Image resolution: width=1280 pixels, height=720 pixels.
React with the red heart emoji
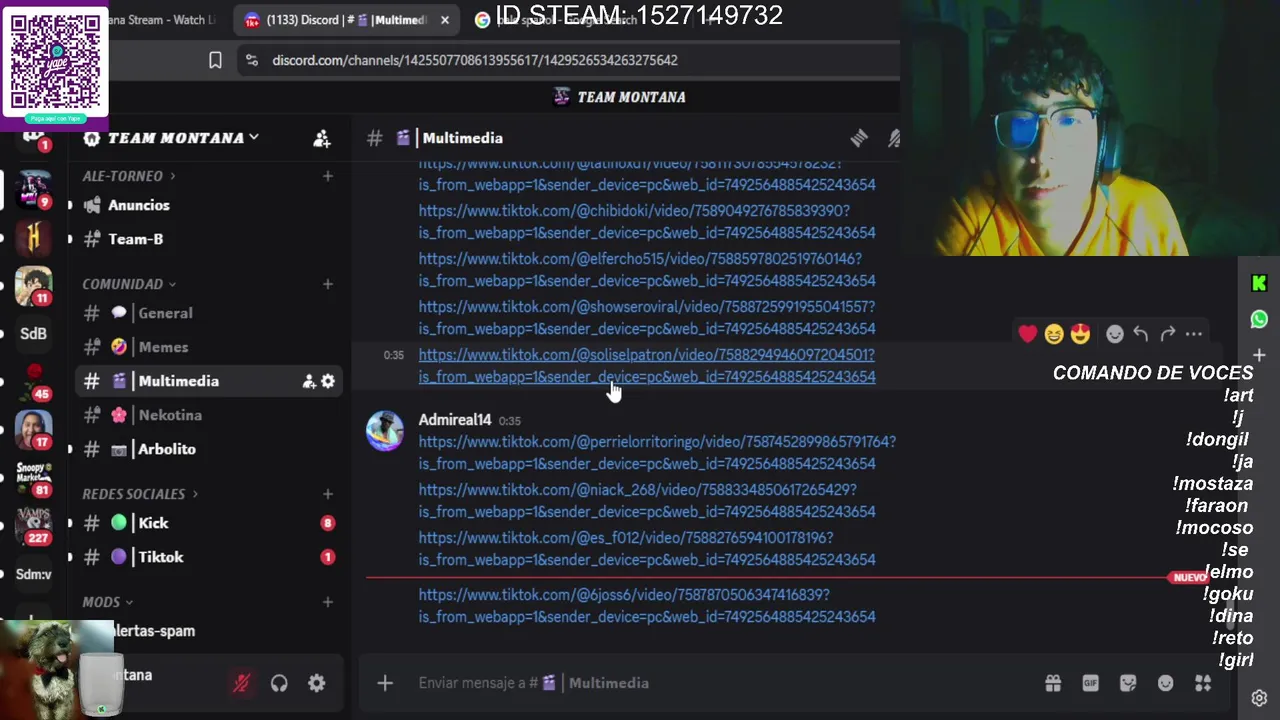click(1027, 334)
